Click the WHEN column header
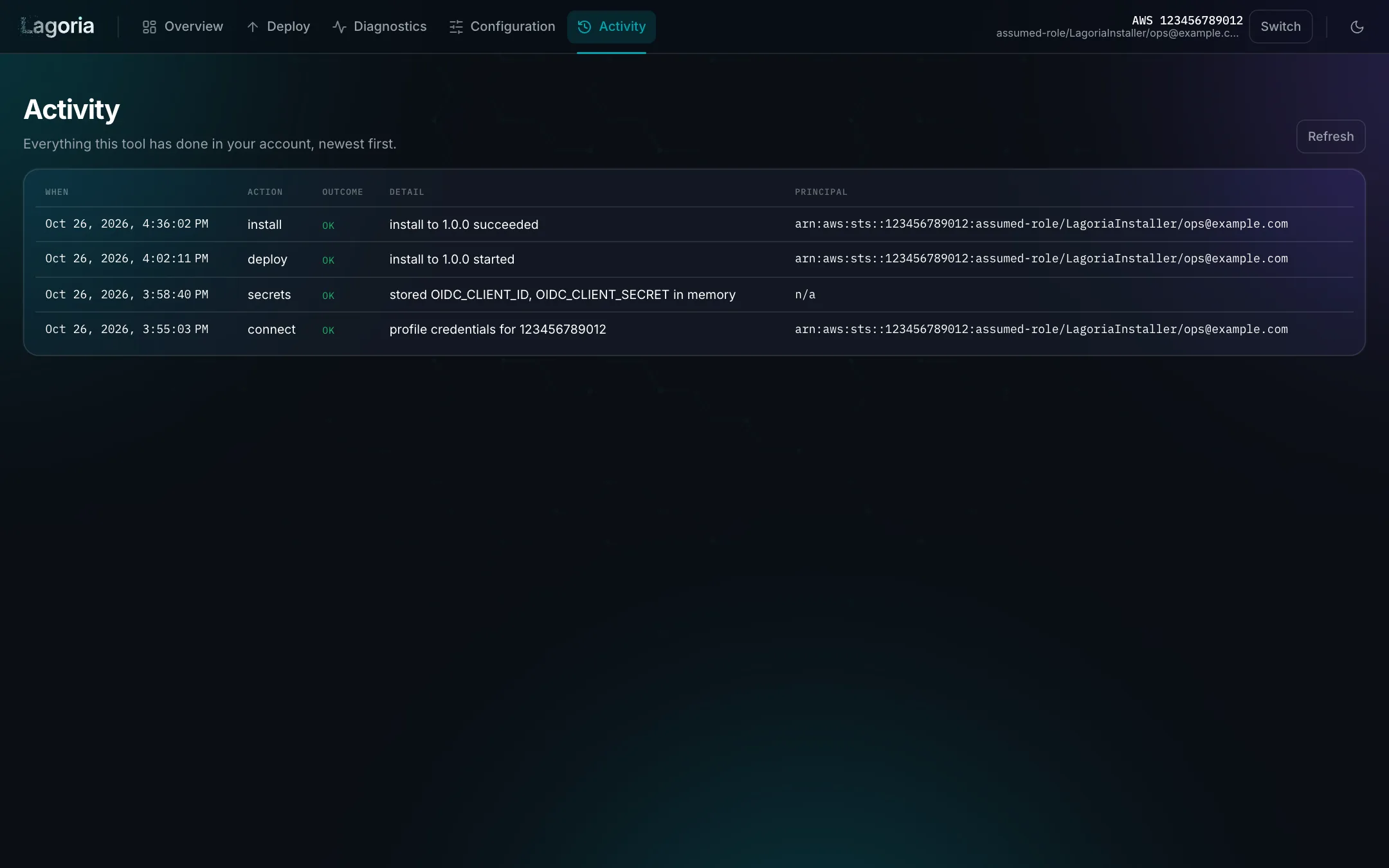 [57, 192]
